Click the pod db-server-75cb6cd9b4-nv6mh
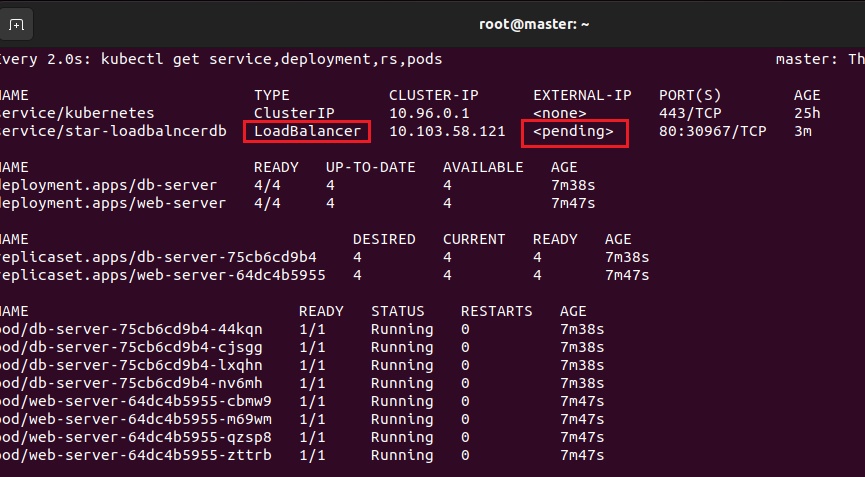Image resolution: width=865 pixels, height=477 pixels. pos(131,383)
